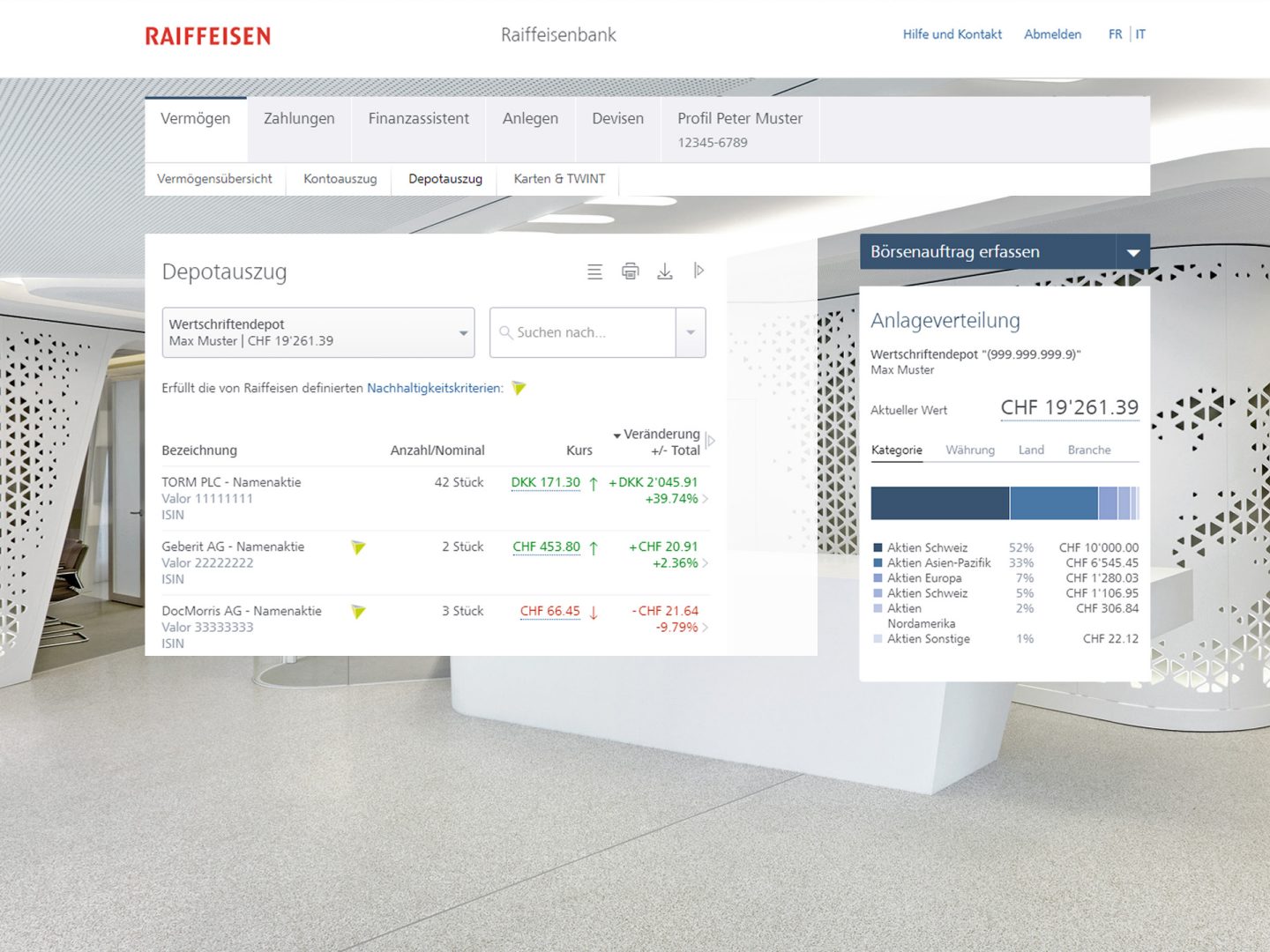Screen dimensions: 1270x952
Task: Select the Währung tab in Anlageverteilung
Action: click(969, 450)
